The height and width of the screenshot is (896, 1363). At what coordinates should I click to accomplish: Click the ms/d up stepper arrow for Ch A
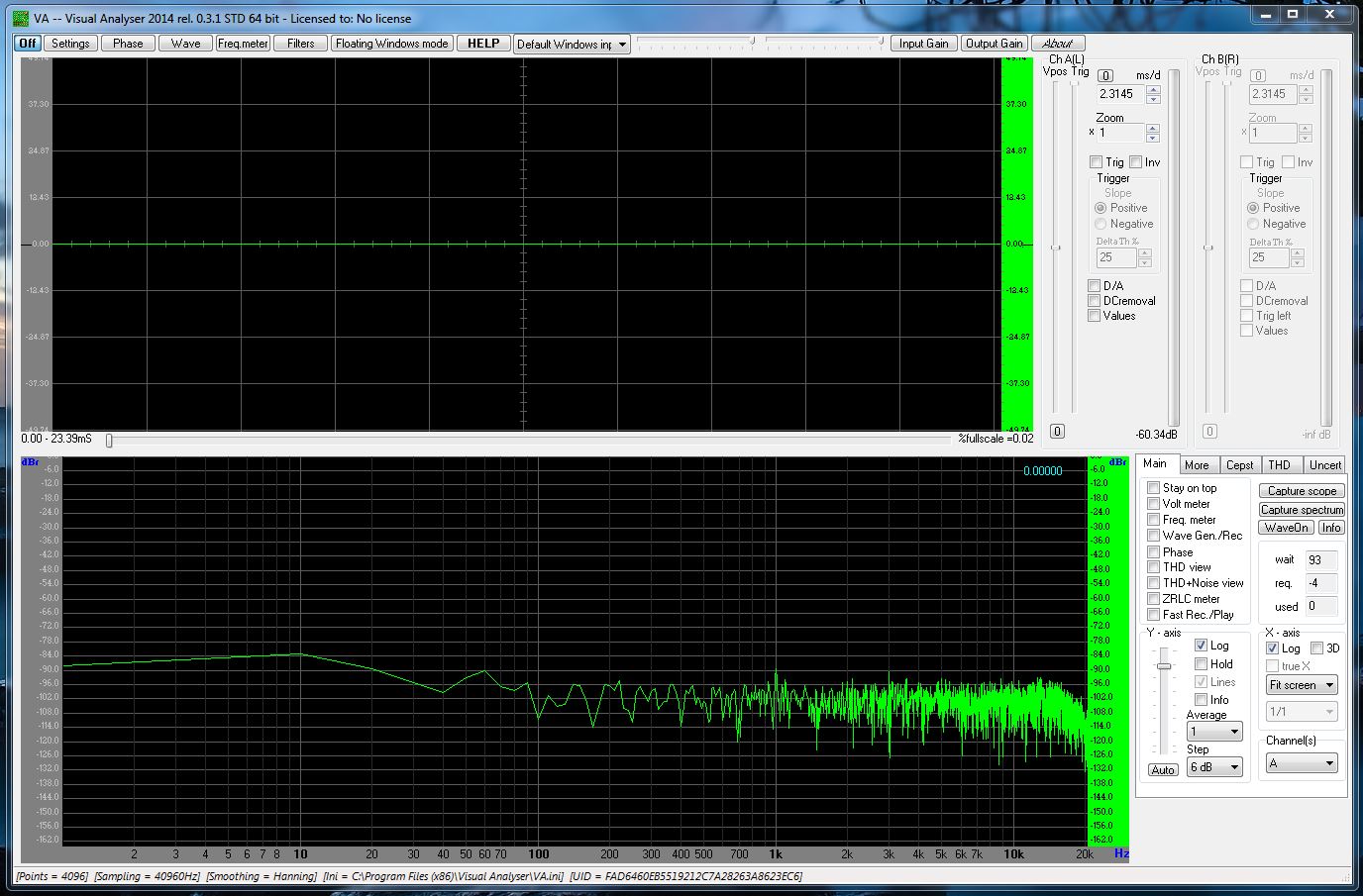[x=1153, y=90]
